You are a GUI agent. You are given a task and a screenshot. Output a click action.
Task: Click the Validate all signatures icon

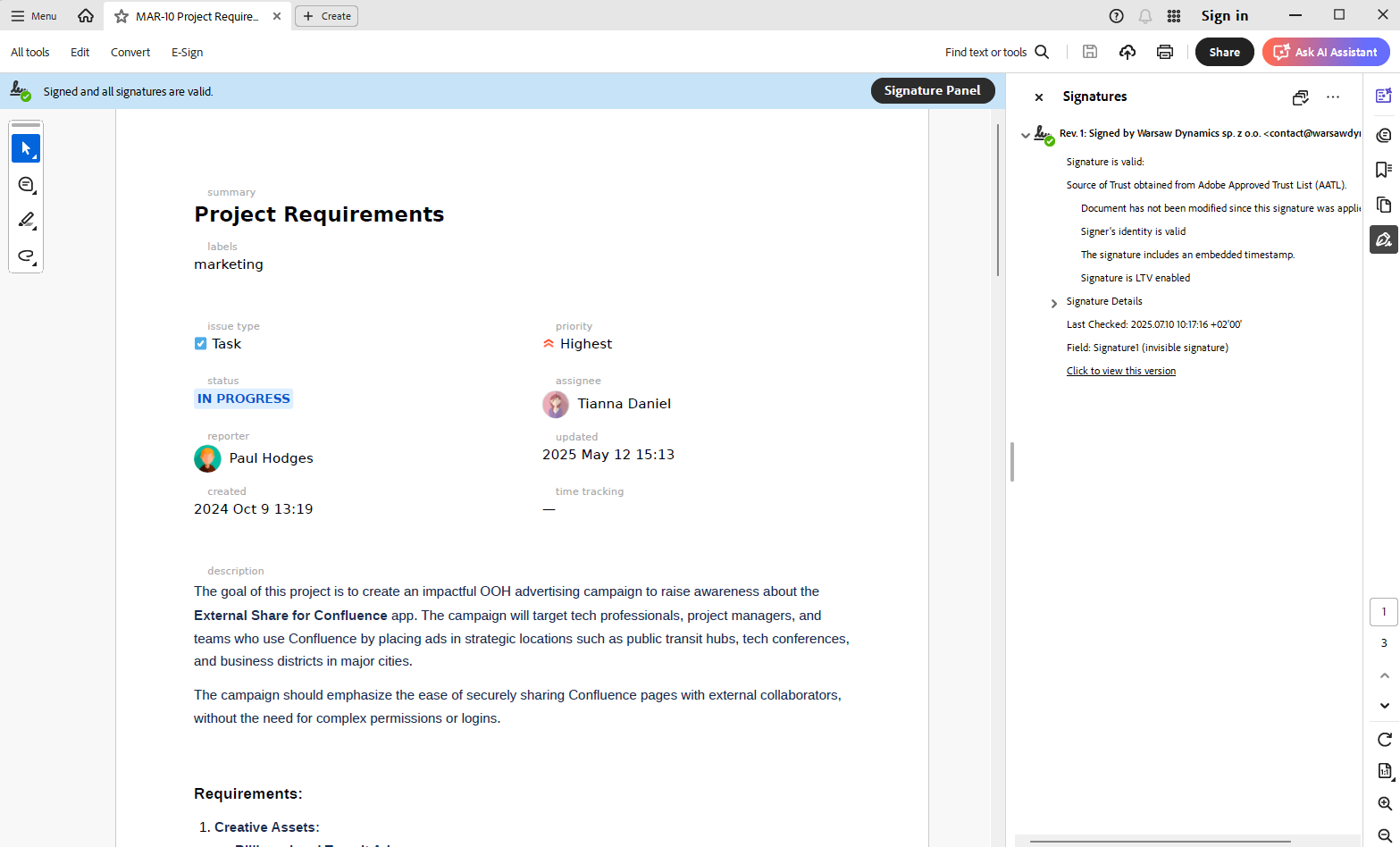point(1300,96)
